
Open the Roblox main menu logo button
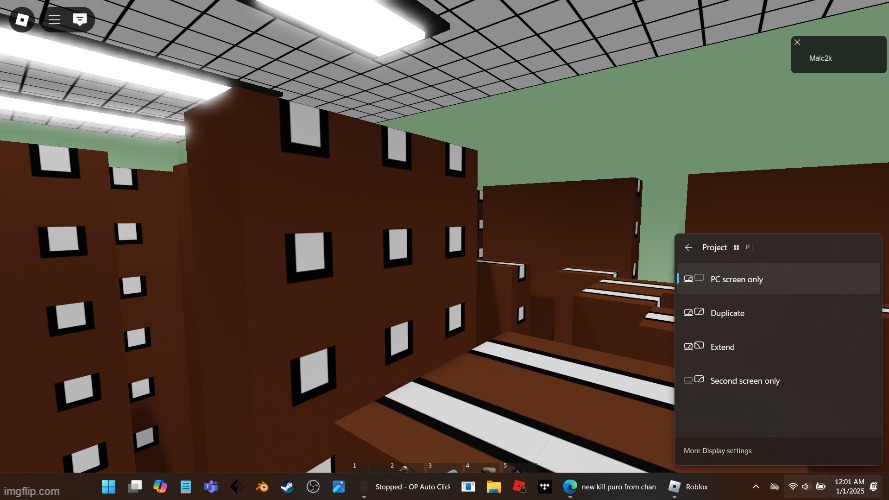tap(22, 20)
